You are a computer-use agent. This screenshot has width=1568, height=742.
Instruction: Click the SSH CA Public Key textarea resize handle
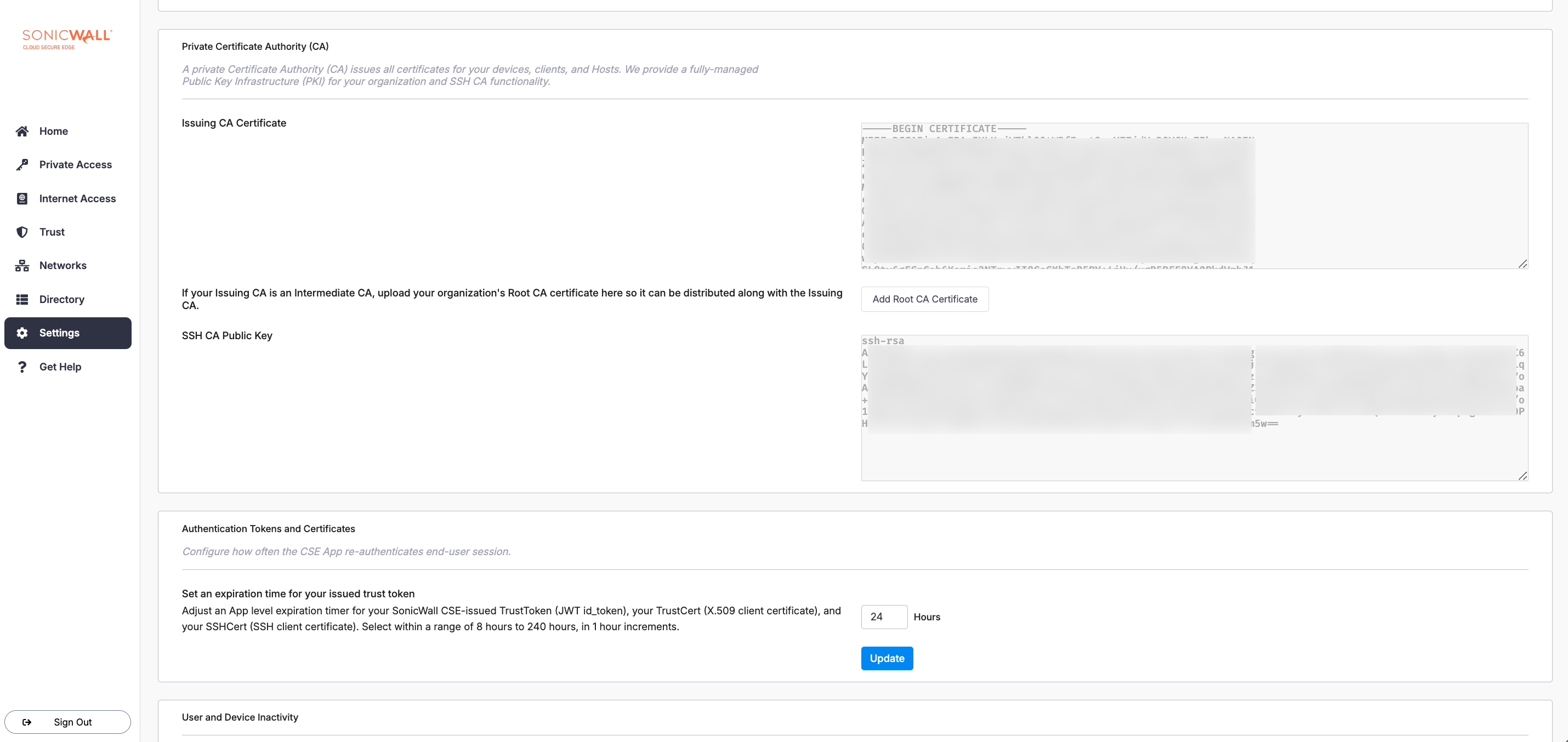click(x=1522, y=476)
